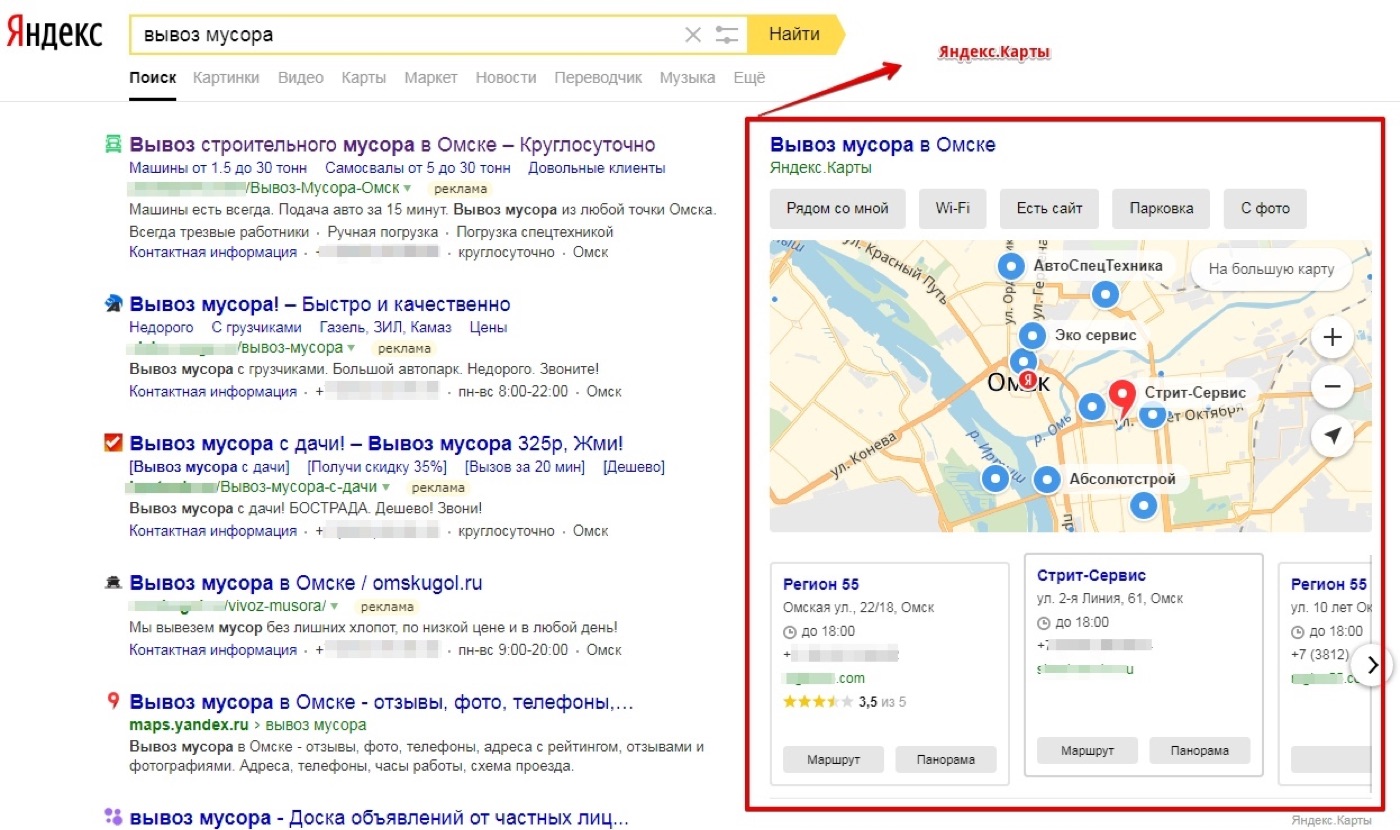
Task: Zoom out on the Omsk map
Action: [x=1332, y=387]
